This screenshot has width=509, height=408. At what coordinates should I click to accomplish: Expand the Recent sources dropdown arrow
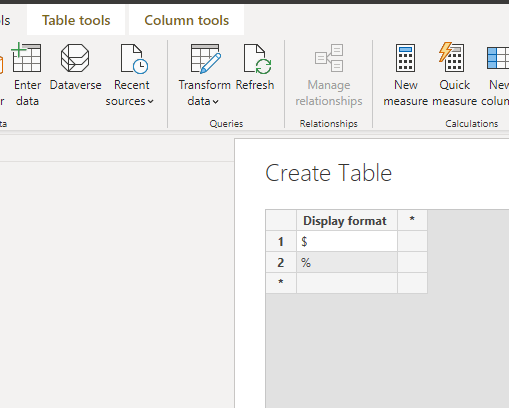point(151,101)
